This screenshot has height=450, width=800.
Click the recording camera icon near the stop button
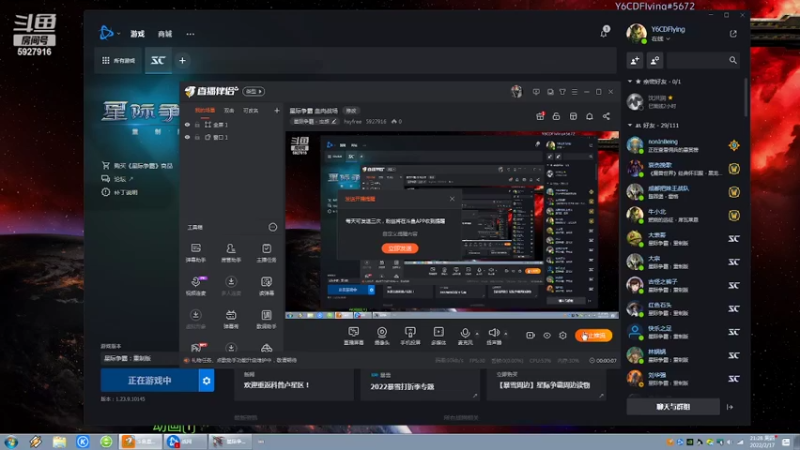click(x=530, y=335)
